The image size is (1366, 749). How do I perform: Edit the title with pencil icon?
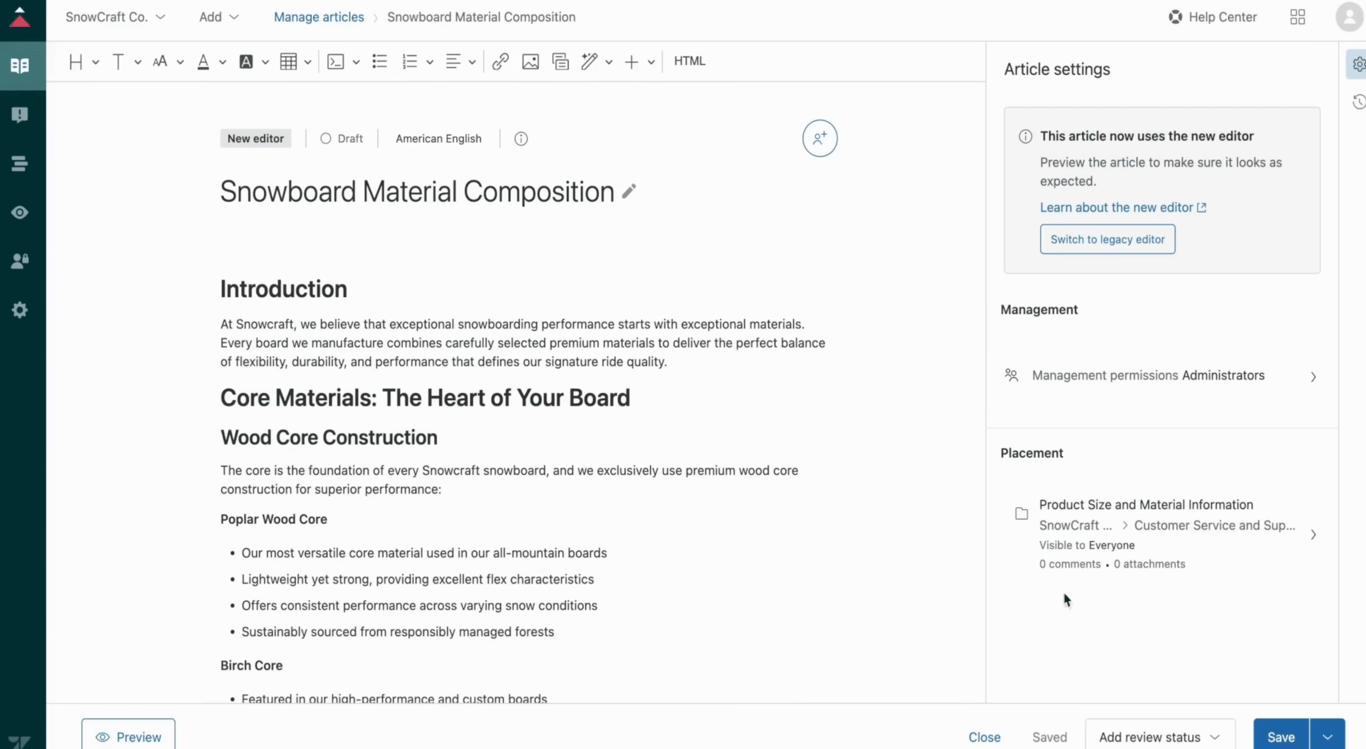point(629,191)
